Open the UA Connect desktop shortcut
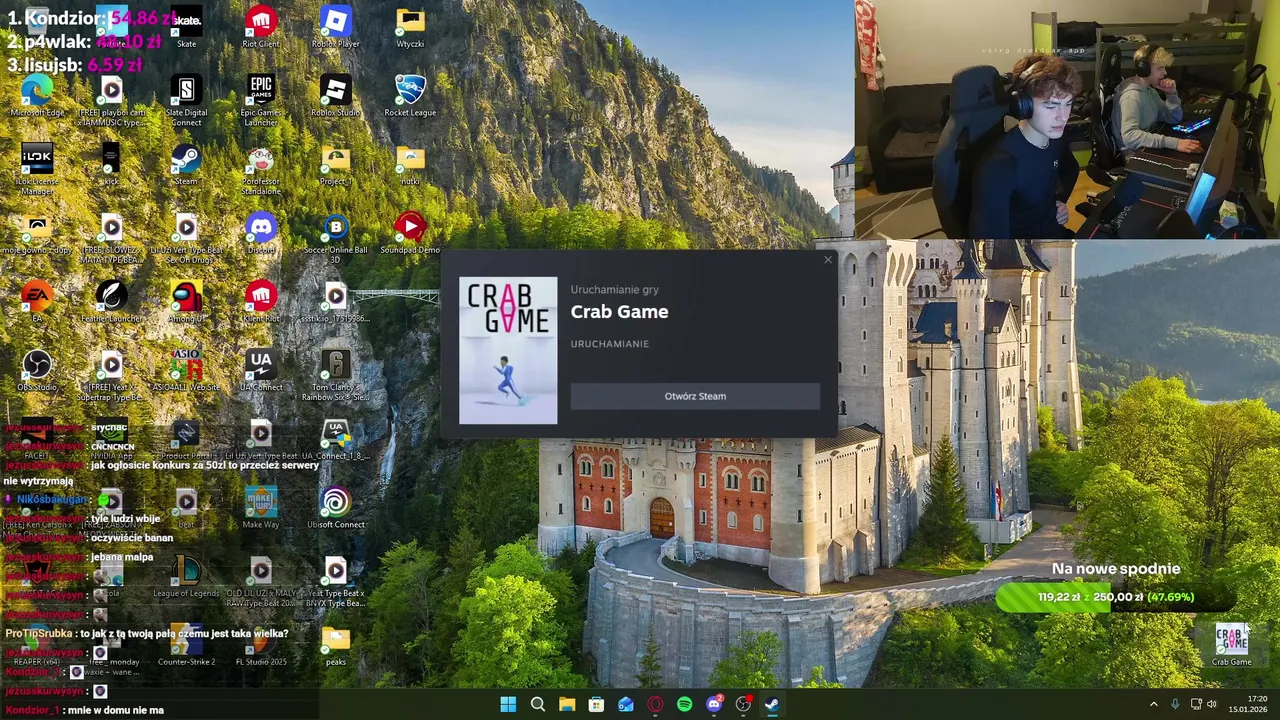 point(261,372)
